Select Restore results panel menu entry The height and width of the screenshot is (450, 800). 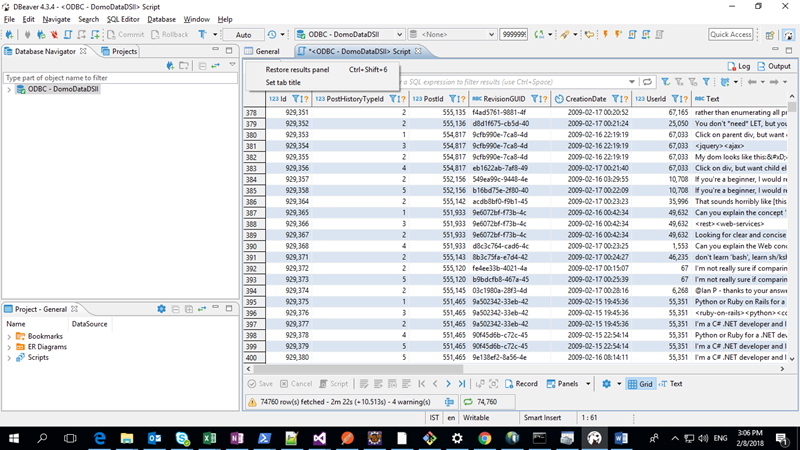297,70
